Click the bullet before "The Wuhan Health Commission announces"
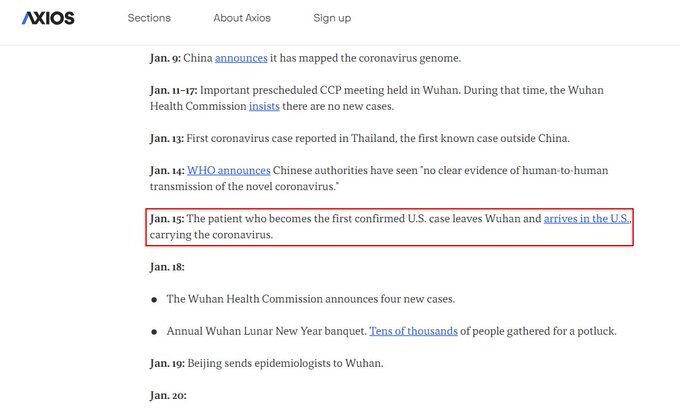The width and height of the screenshot is (680, 415). (x=154, y=299)
